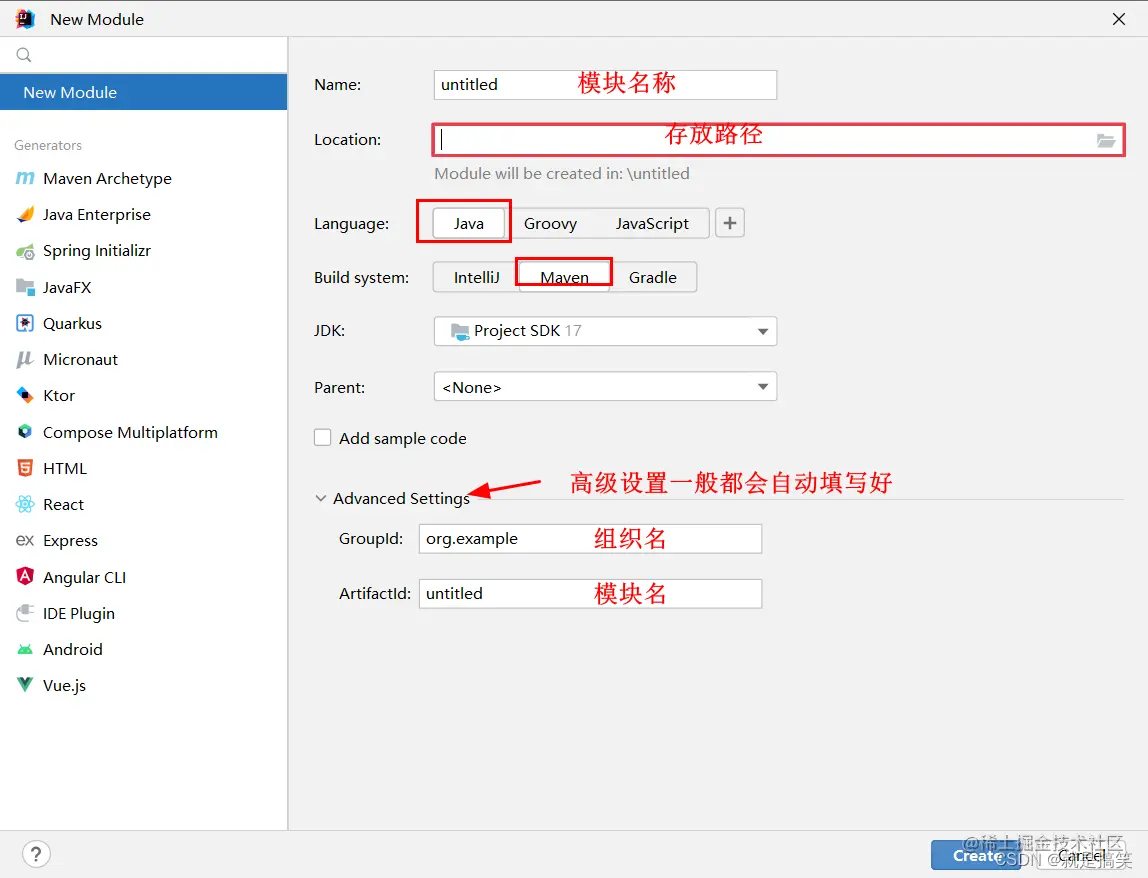Choose Gradle build system
The image size is (1148, 878).
652,278
